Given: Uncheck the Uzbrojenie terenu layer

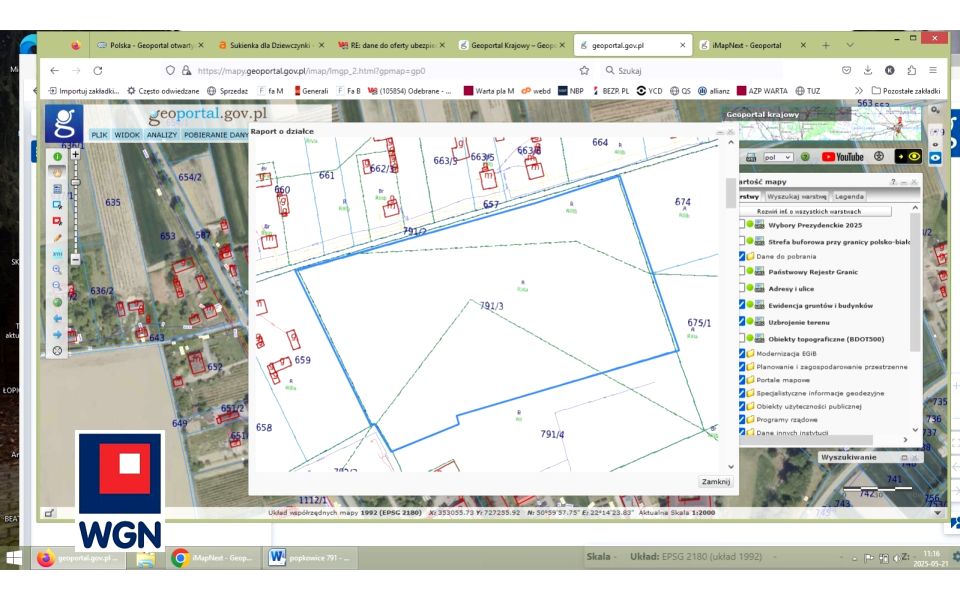Looking at the screenshot, I should (741, 321).
